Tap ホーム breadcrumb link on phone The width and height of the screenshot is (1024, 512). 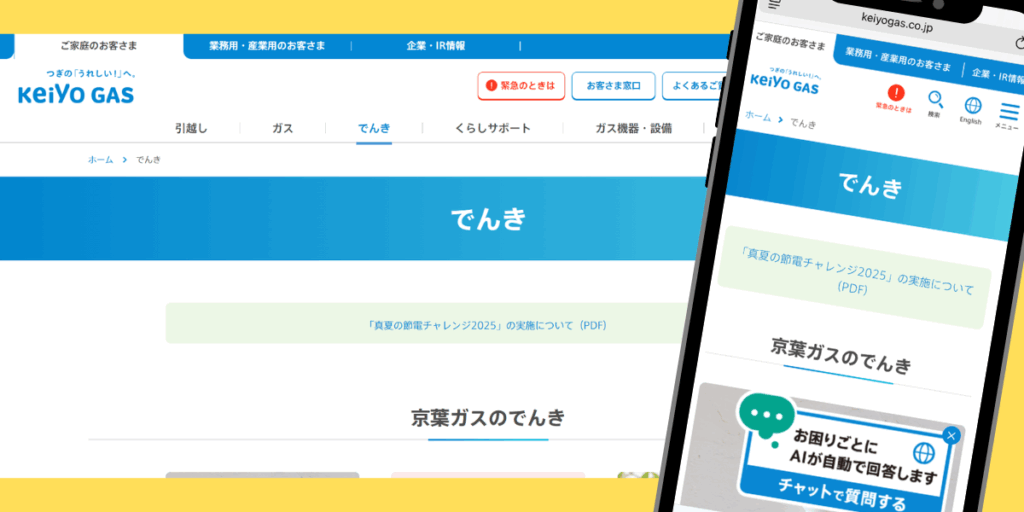(758, 117)
